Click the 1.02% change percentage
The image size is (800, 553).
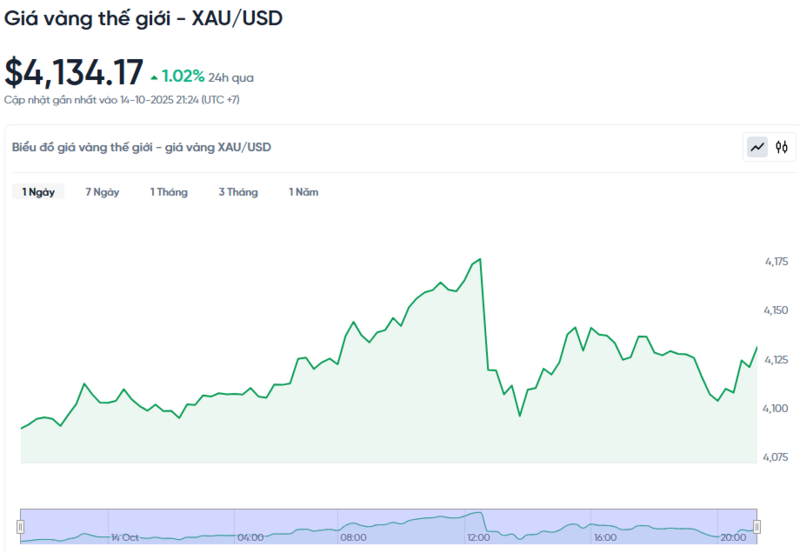184,76
